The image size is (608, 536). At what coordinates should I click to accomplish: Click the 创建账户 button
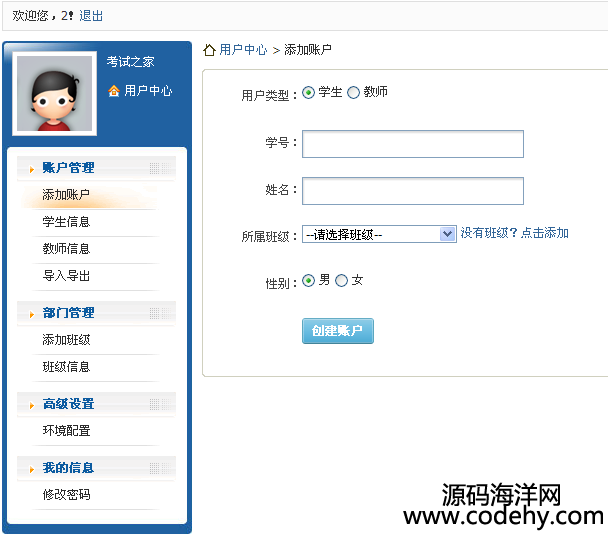pos(338,331)
